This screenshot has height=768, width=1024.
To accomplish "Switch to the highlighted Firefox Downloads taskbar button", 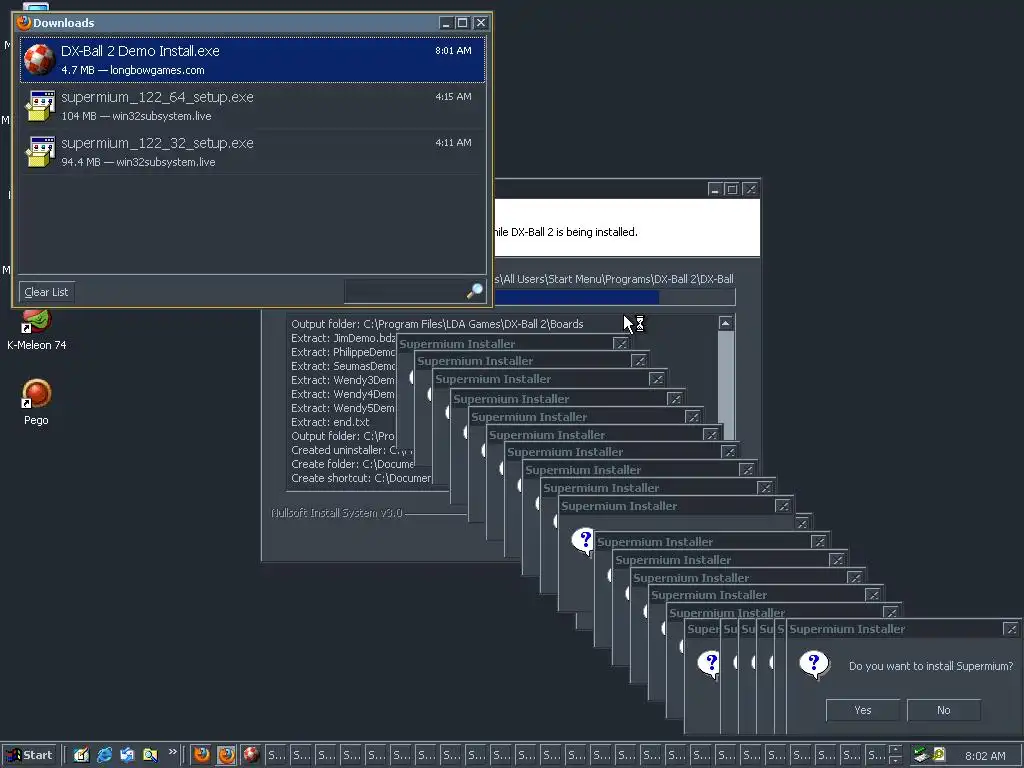I will tap(227, 755).
